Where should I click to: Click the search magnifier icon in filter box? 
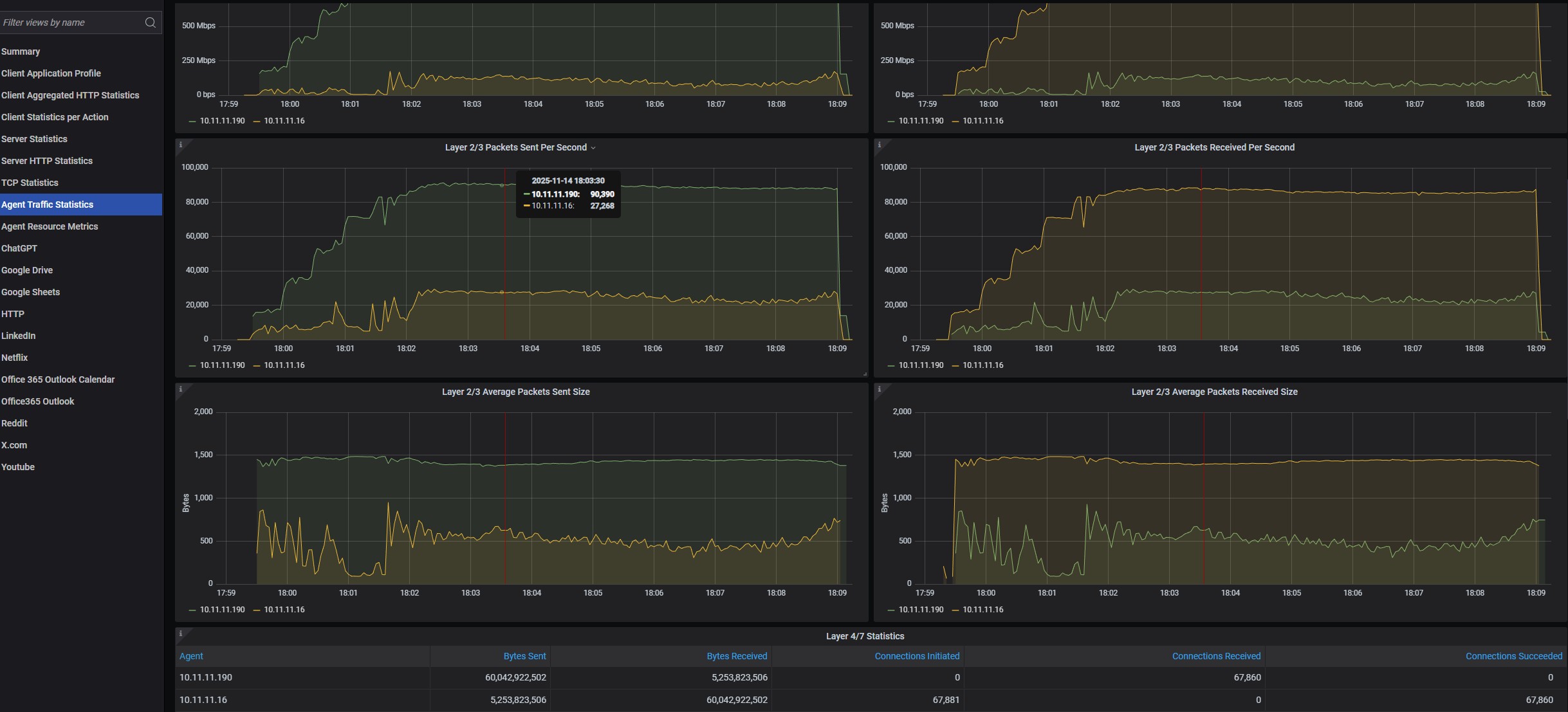click(150, 23)
